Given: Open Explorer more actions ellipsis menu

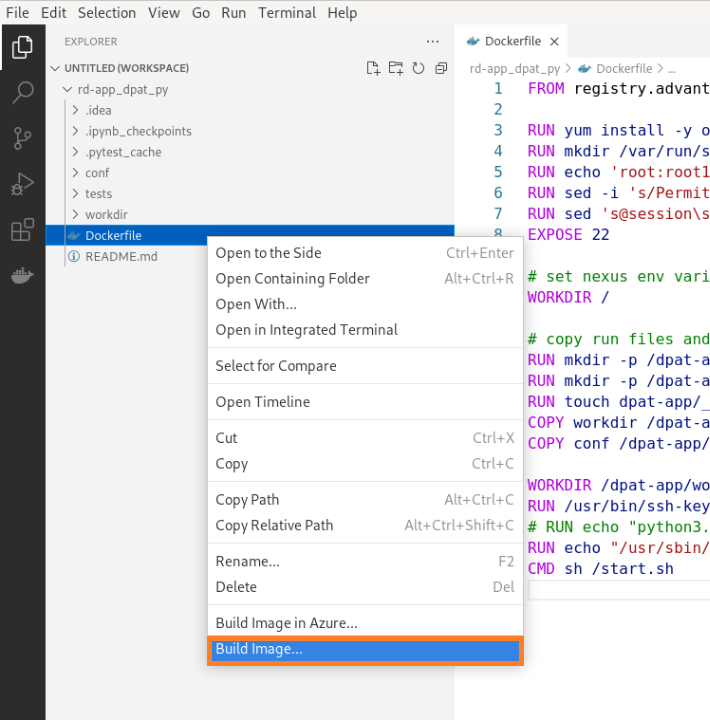Looking at the screenshot, I should 432,42.
